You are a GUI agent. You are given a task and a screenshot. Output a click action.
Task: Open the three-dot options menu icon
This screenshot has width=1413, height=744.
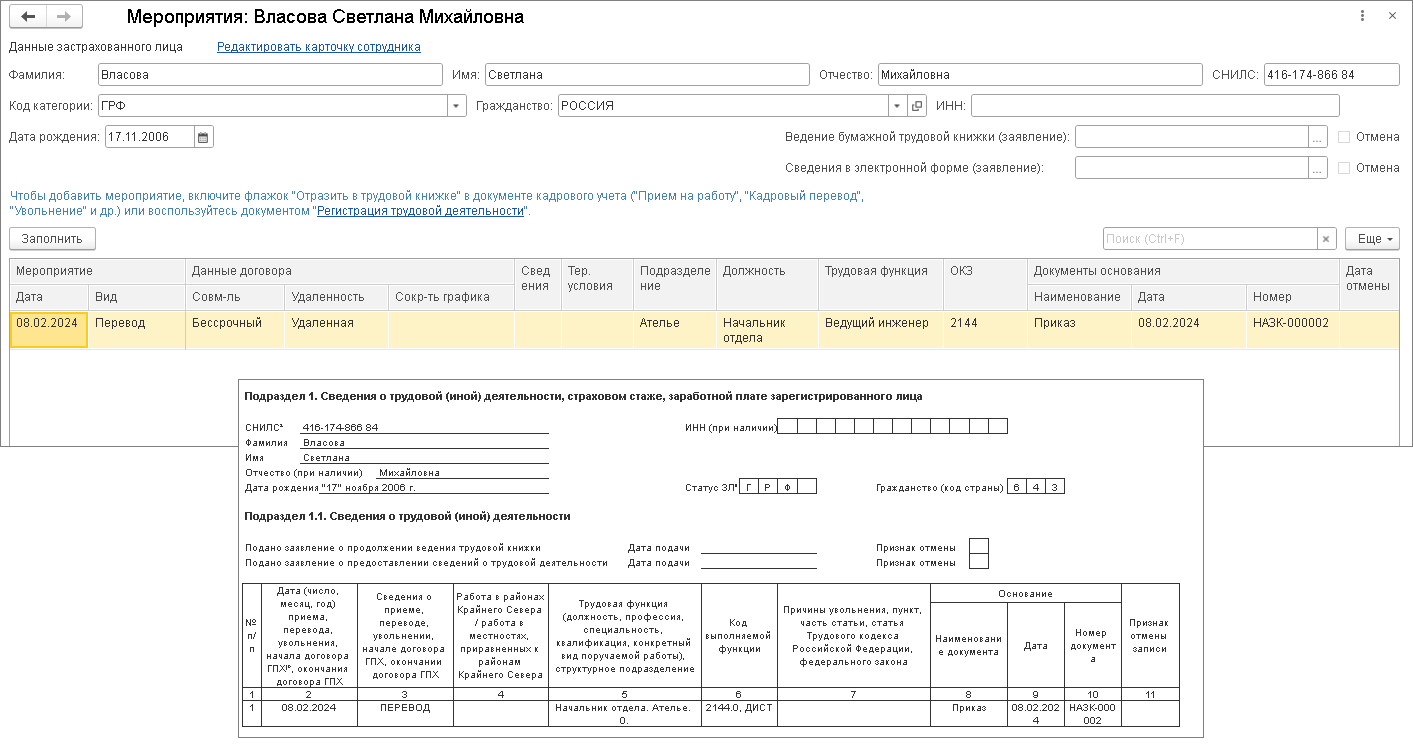click(1363, 17)
